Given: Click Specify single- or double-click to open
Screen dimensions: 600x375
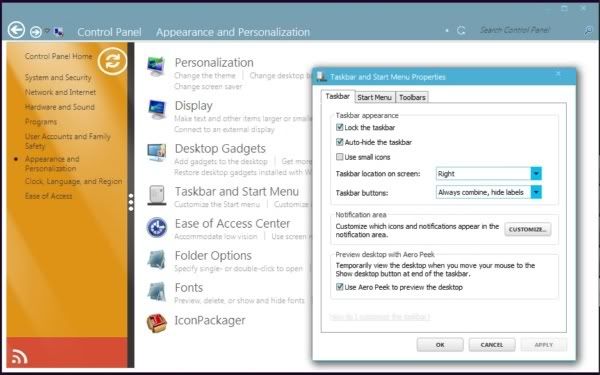Looking at the screenshot, I should (x=238, y=269).
